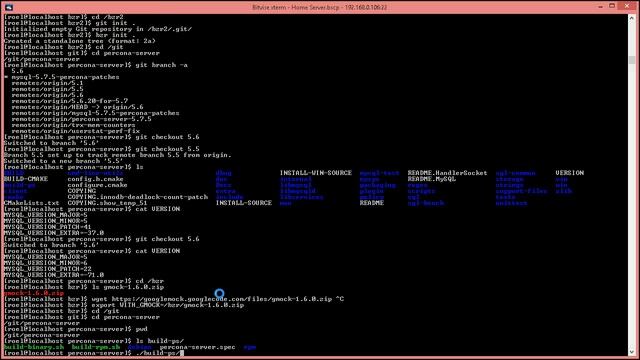The image size is (640, 360).
Task: Click the 'config.h.cmake' file name
Action: point(96,179)
